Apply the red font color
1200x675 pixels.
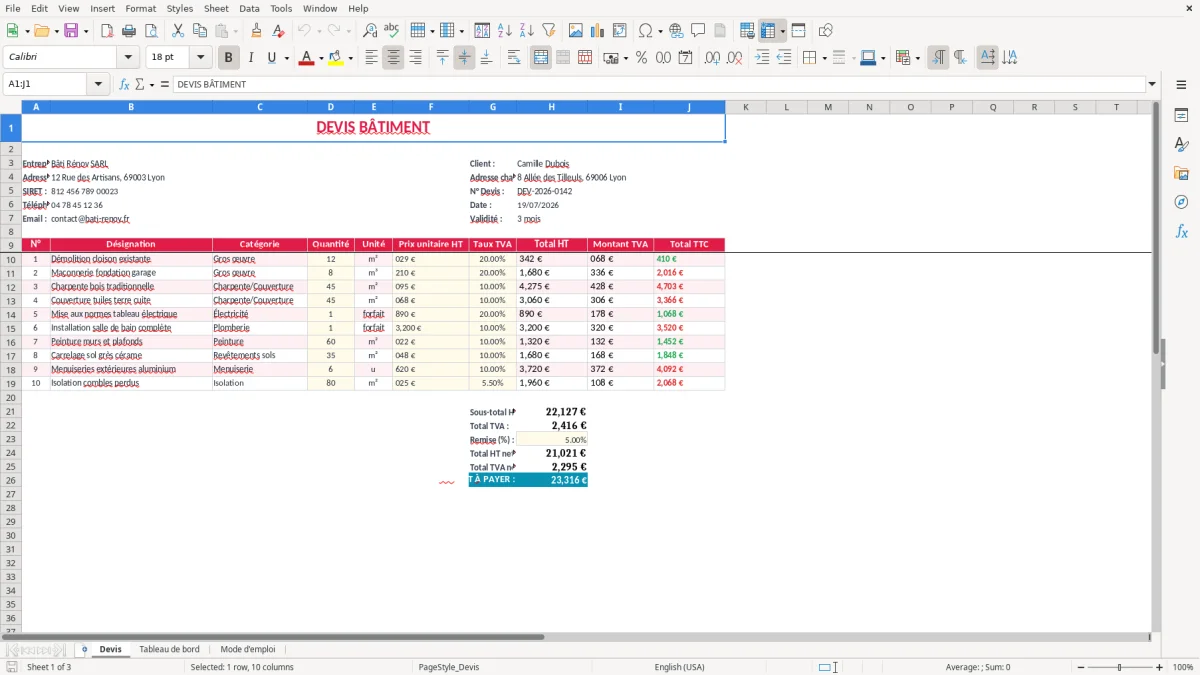pos(305,58)
